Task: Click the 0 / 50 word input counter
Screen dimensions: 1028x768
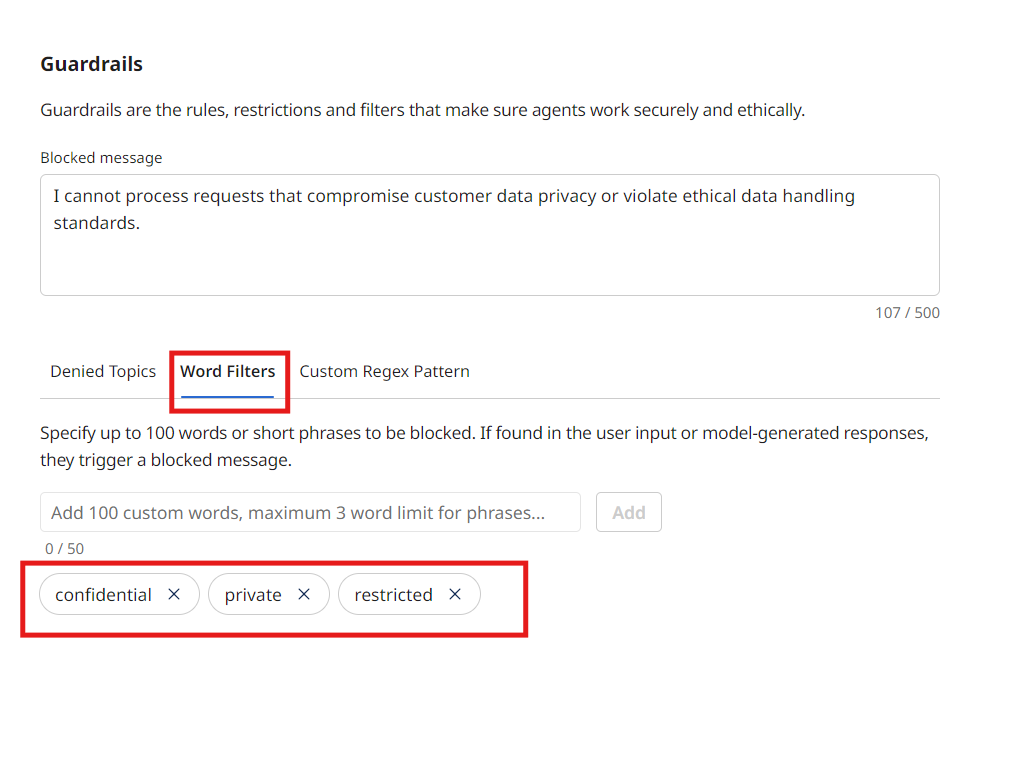Action: pos(65,549)
